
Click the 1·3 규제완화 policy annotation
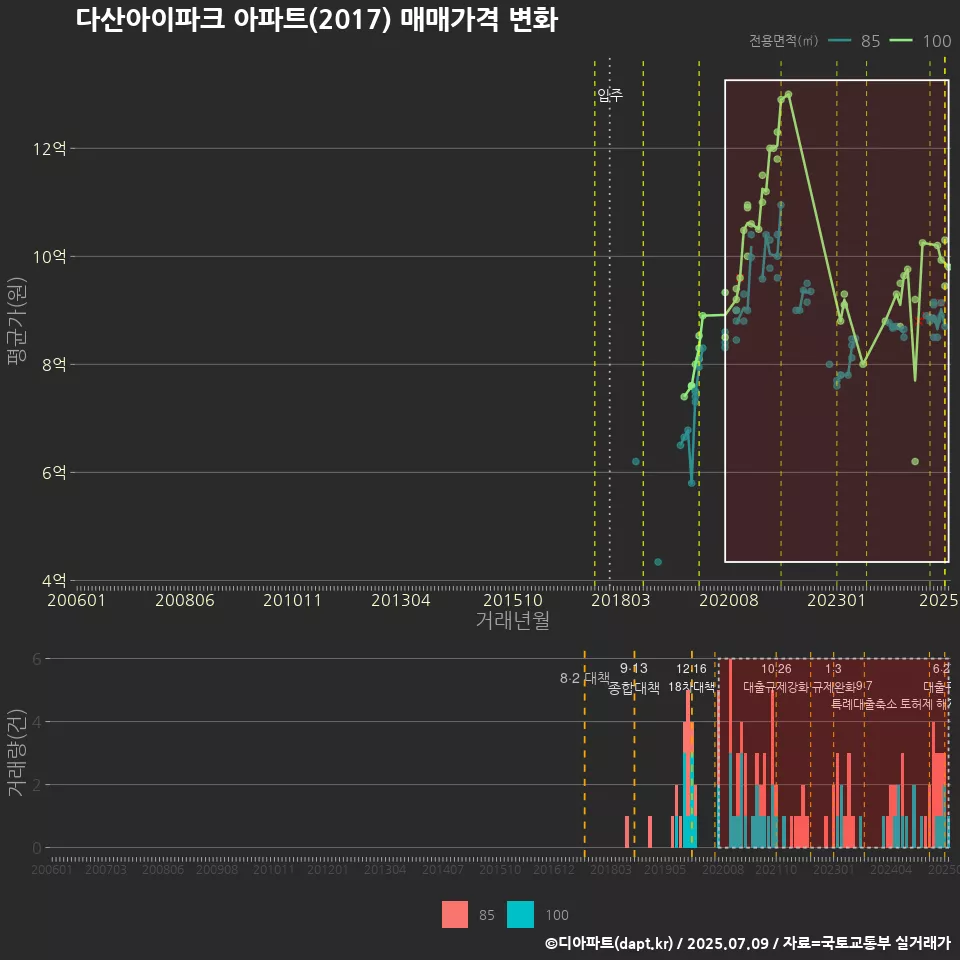(833, 678)
